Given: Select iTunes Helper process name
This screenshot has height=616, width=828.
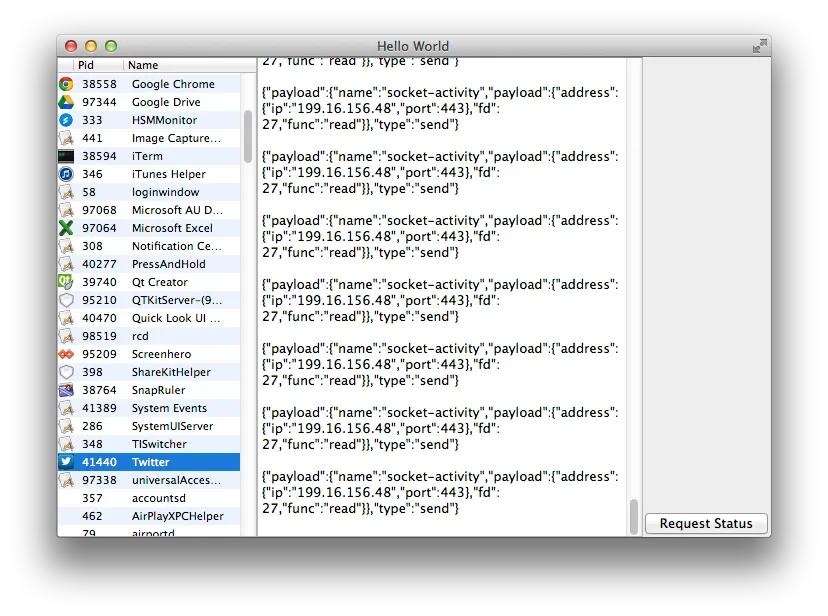Looking at the screenshot, I should pyautogui.click(x=168, y=174).
